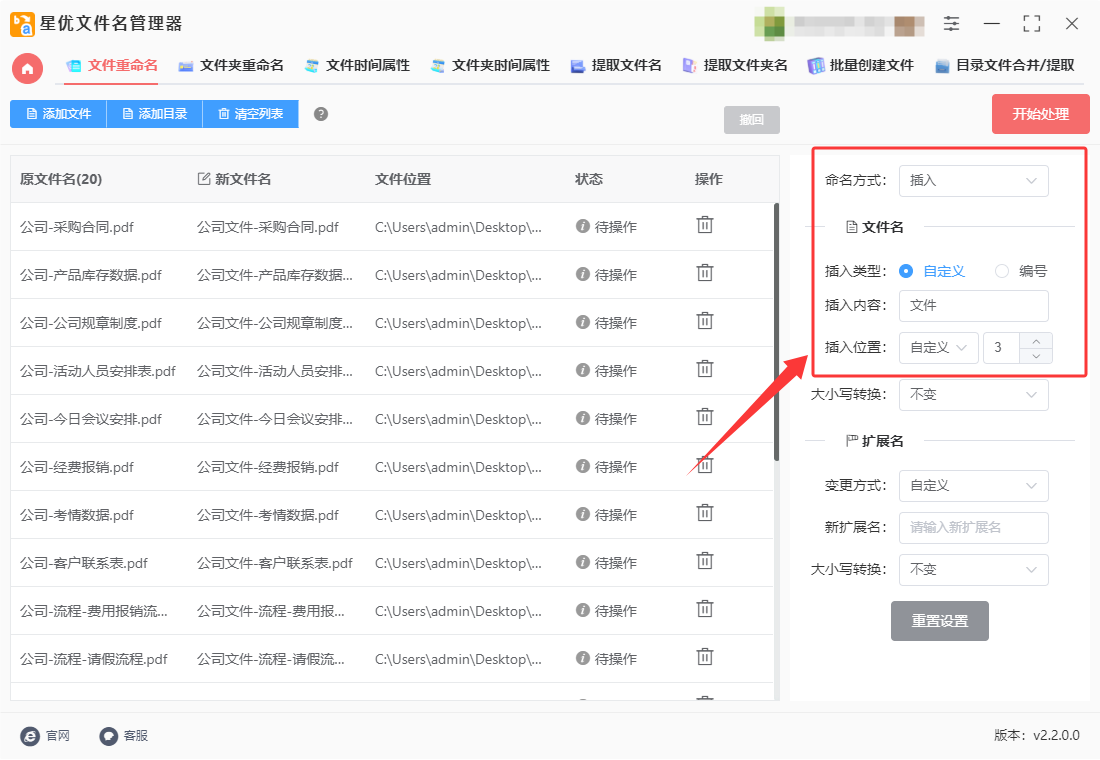Open the 插入位置 自定义 dropdown
Viewport: 1100px width, 760px height.
coord(939,347)
